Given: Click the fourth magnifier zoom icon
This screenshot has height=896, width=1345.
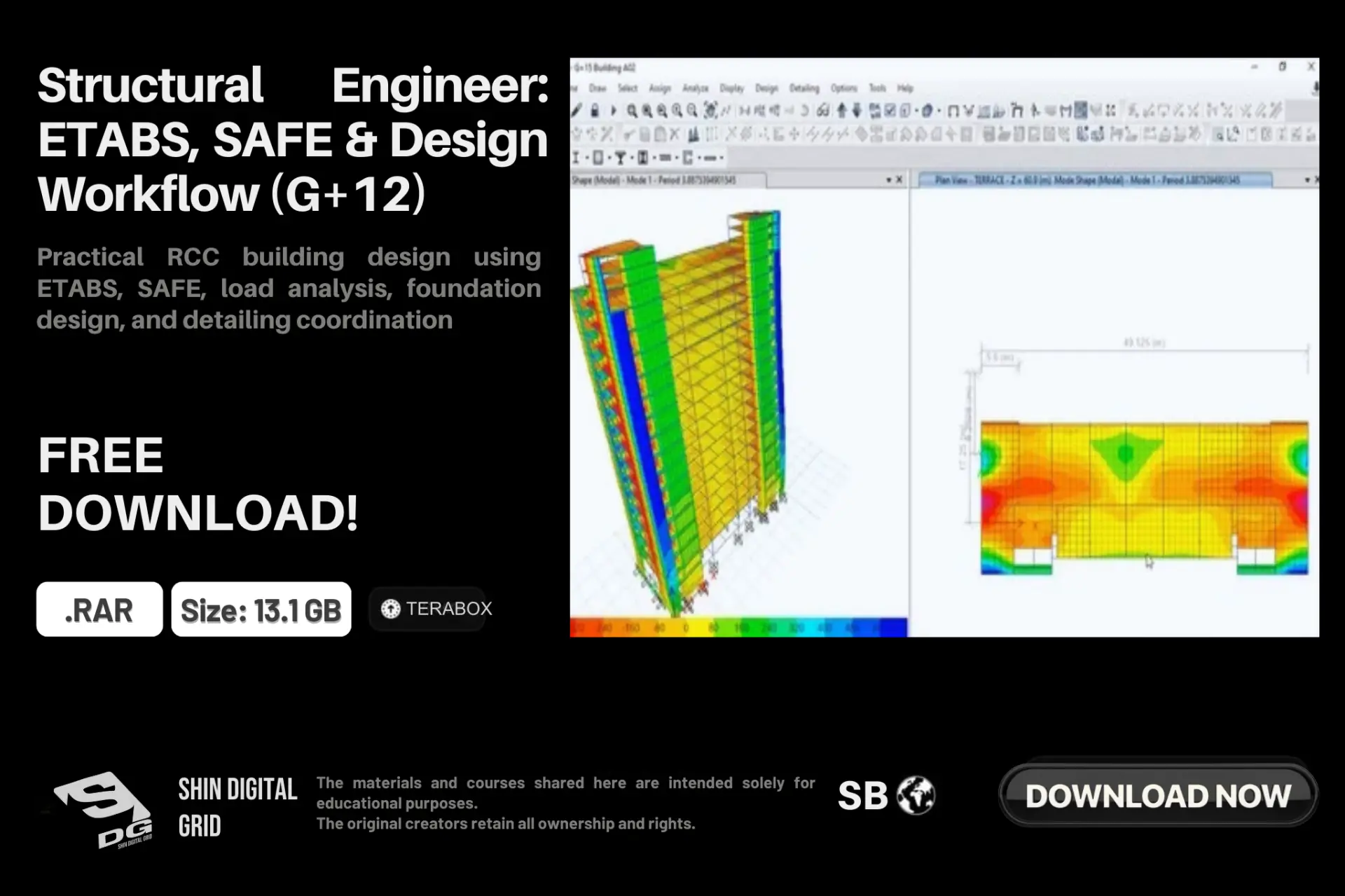Looking at the screenshot, I should (677, 111).
